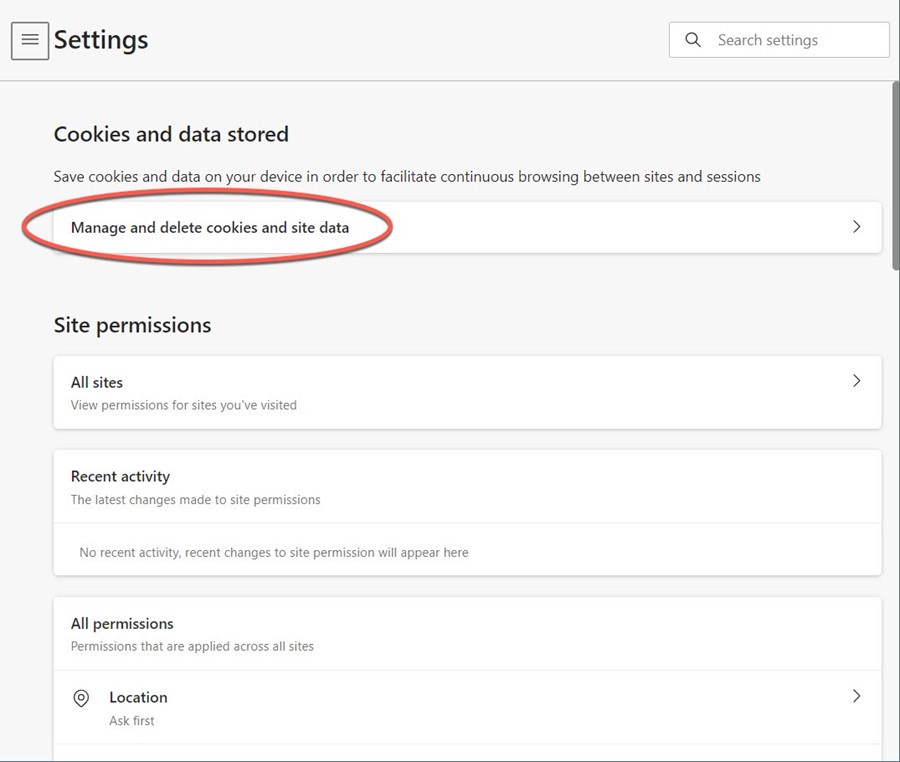Open the hamburger settings menu
Image resolution: width=900 pixels, height=762 pixels.
click(30, 41)
